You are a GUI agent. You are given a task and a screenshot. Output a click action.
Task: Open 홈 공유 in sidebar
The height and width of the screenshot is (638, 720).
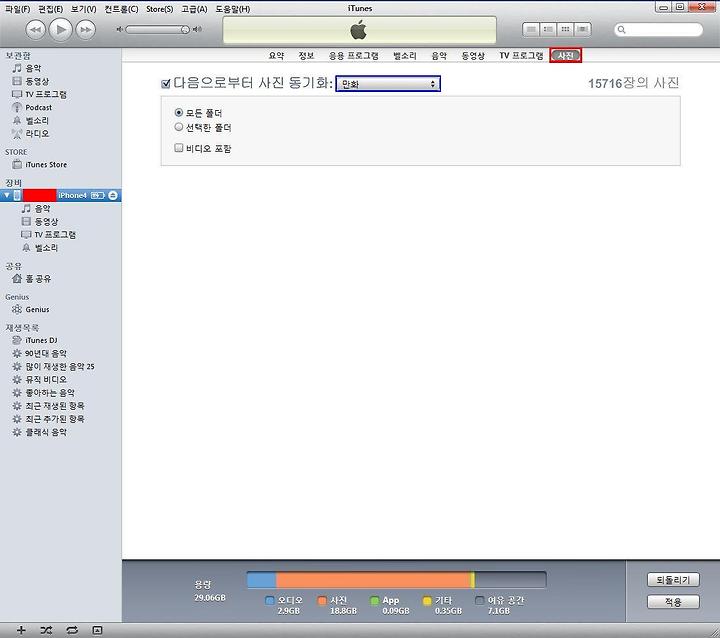click(x=38, y=279)
